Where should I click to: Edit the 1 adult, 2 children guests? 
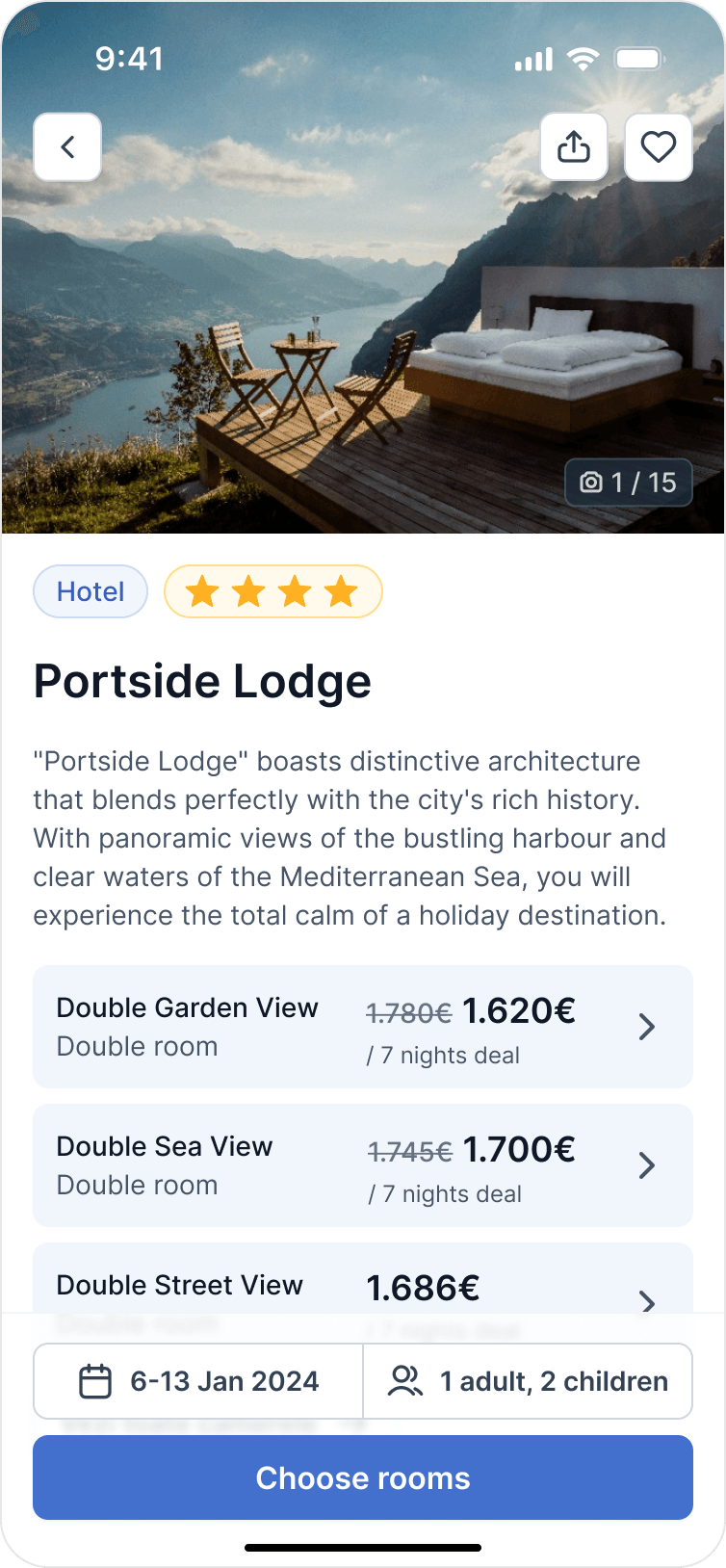[554, 1381]
